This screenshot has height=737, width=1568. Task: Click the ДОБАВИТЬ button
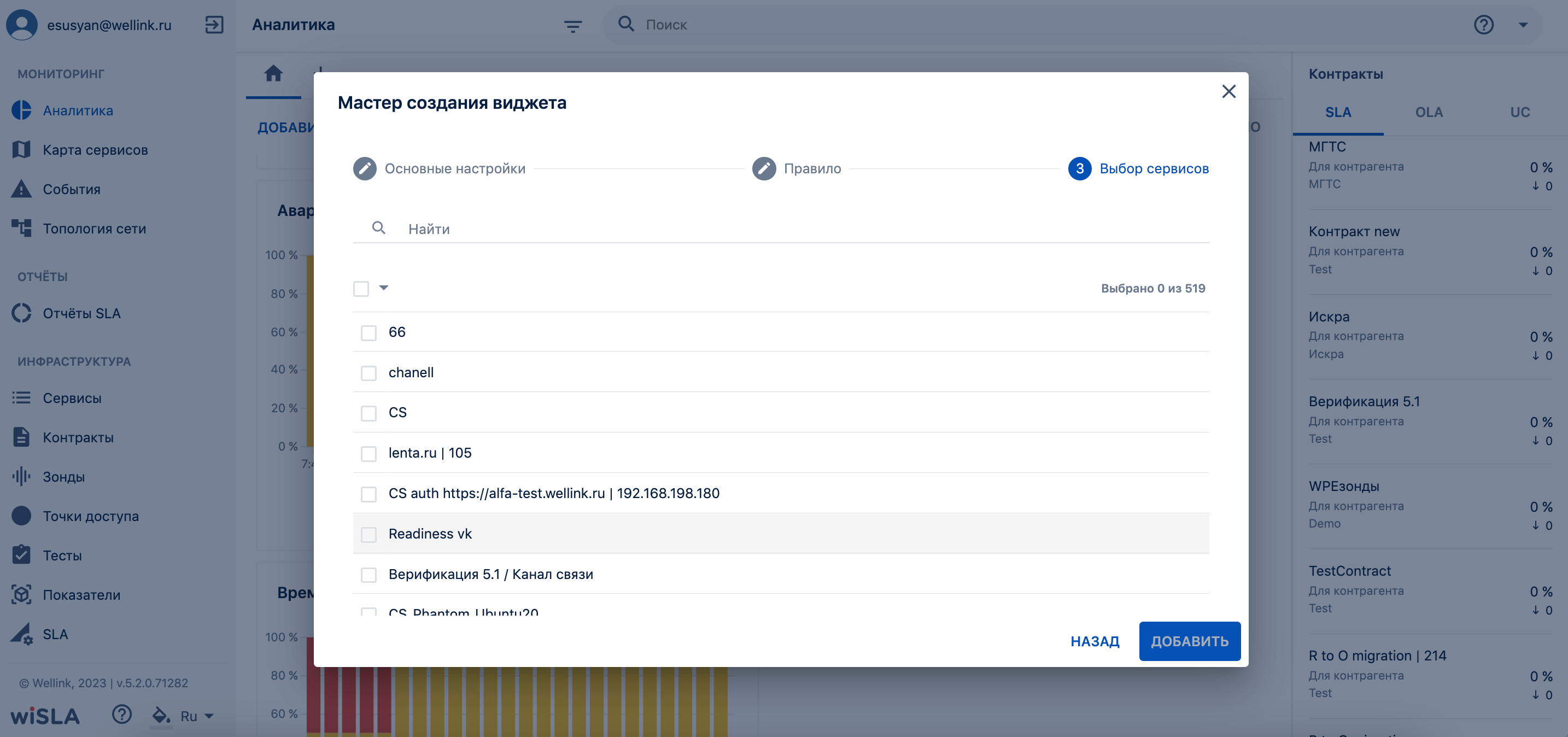point(1189,641)
